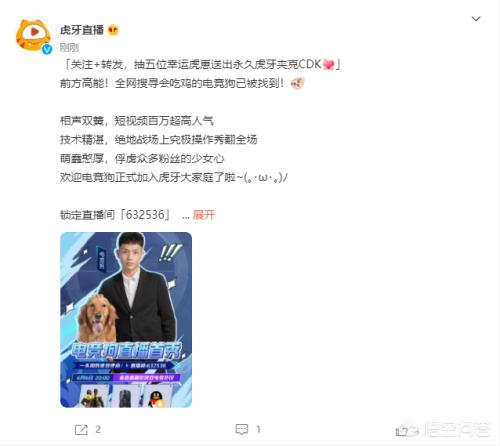
Task: Click the comment count 1
Action: [x=258, y=429]
